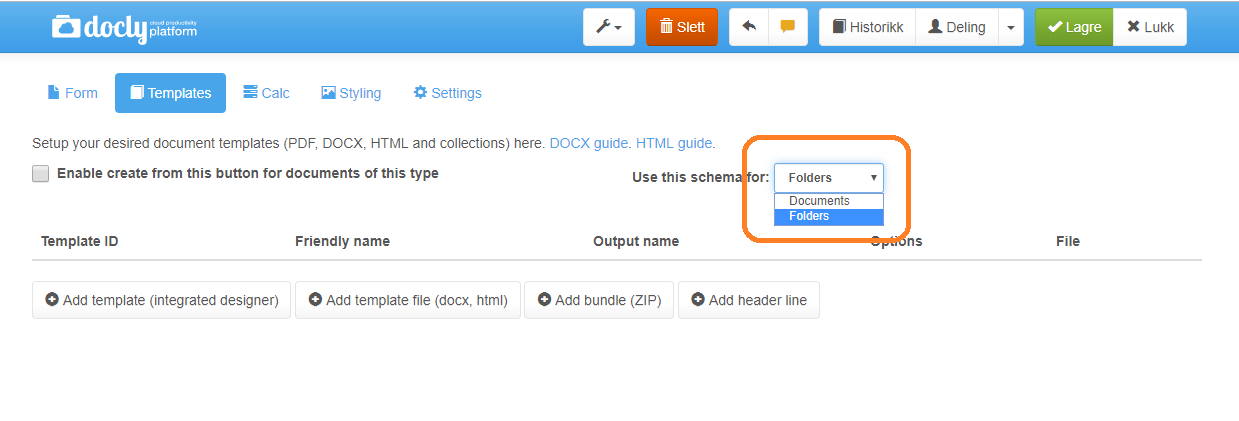Open the HTML guide link

click(673, 143)
